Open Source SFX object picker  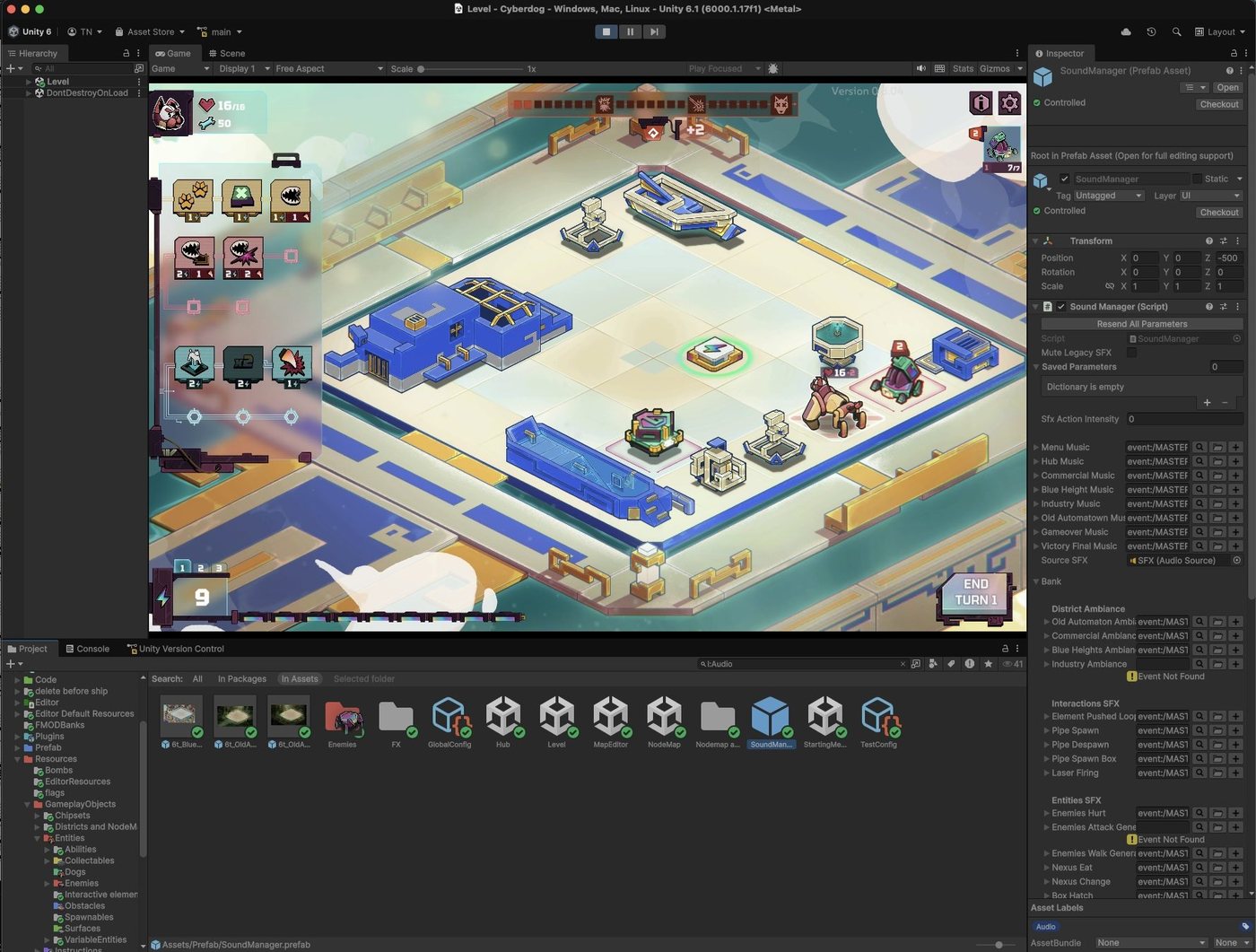click(x=1236, y=561)
